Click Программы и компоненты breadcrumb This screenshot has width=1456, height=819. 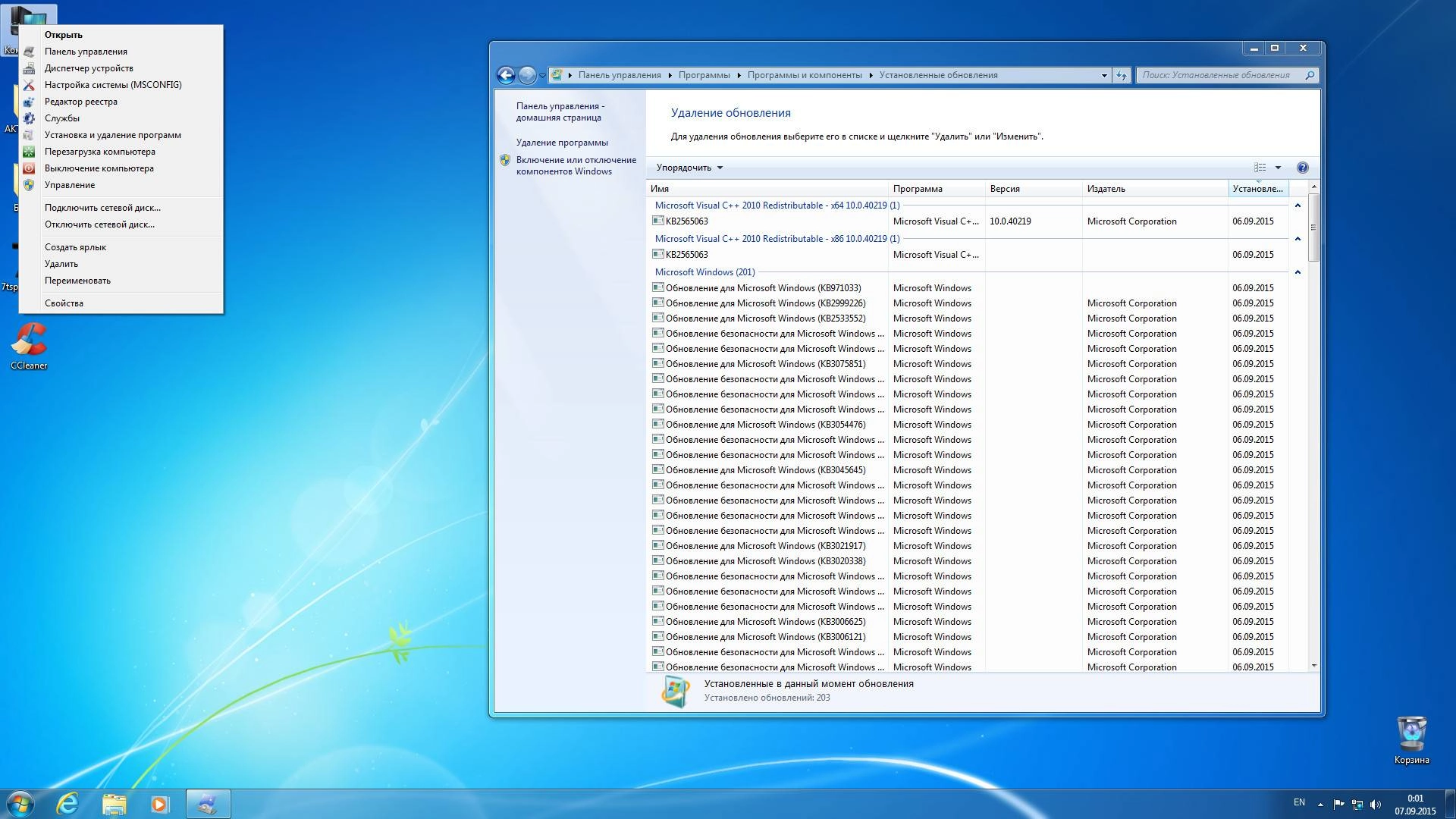pos(805,75)
